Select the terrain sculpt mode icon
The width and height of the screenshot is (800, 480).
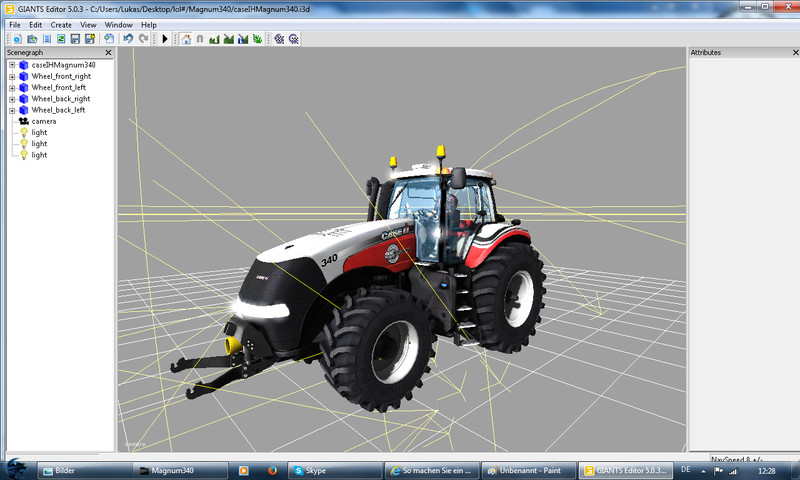click(x=214, y=39)
